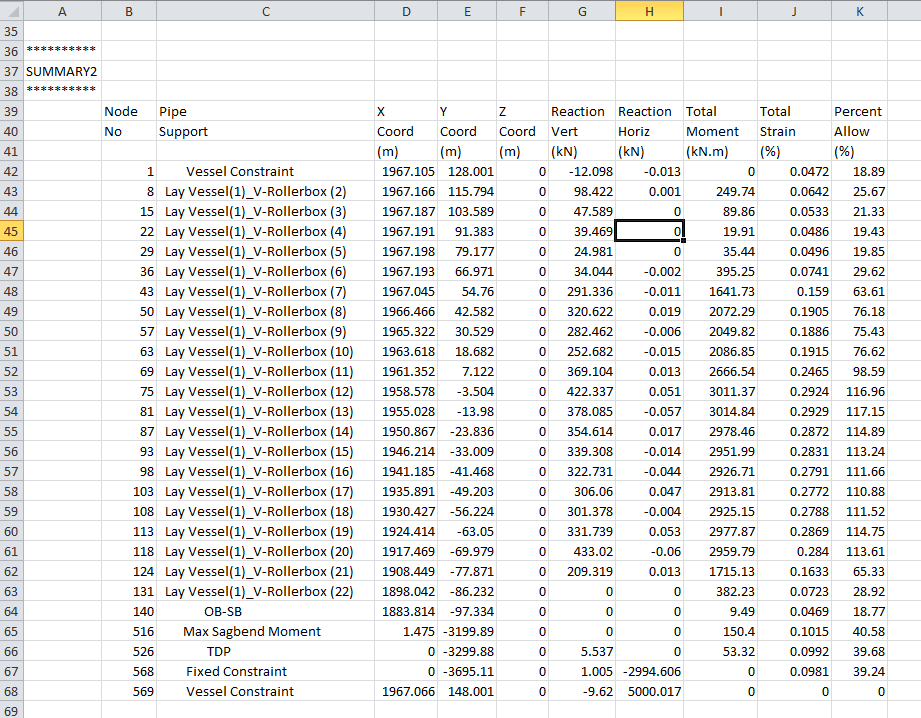Click the SUMMARY2 cell
921x718 pixels.
pos(62,71)
